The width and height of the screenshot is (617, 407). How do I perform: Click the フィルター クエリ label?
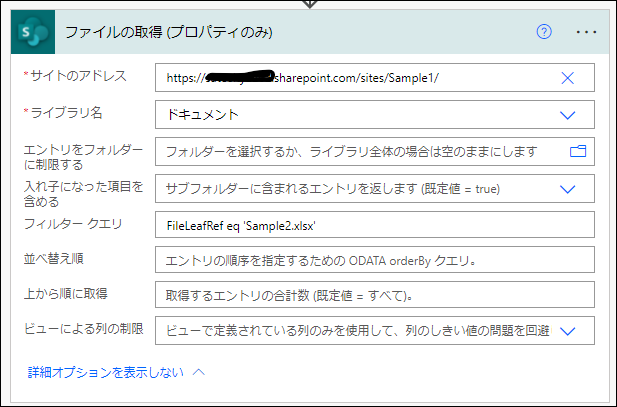point(73,224)
